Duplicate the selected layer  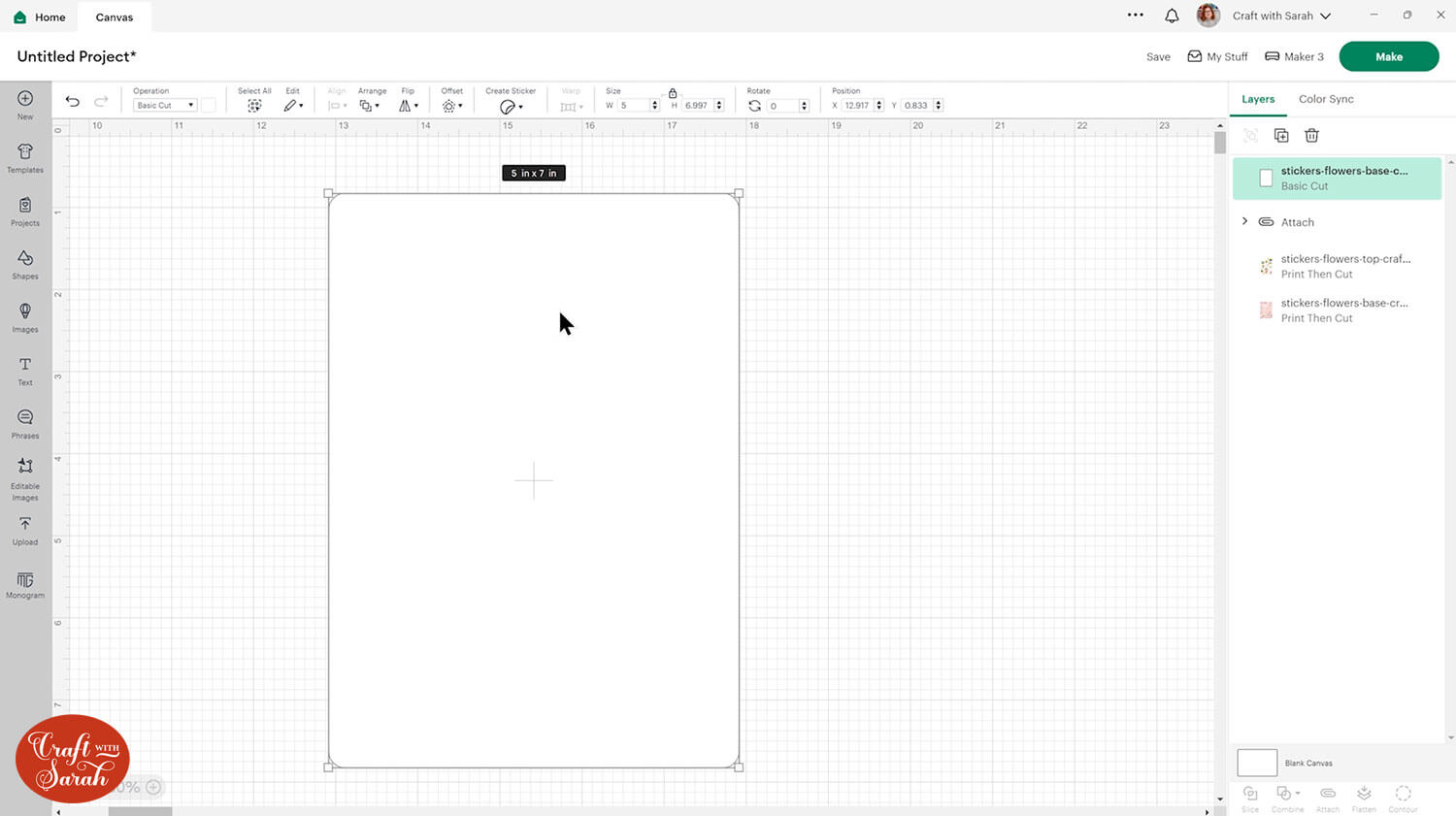[x=1281, y=136]
